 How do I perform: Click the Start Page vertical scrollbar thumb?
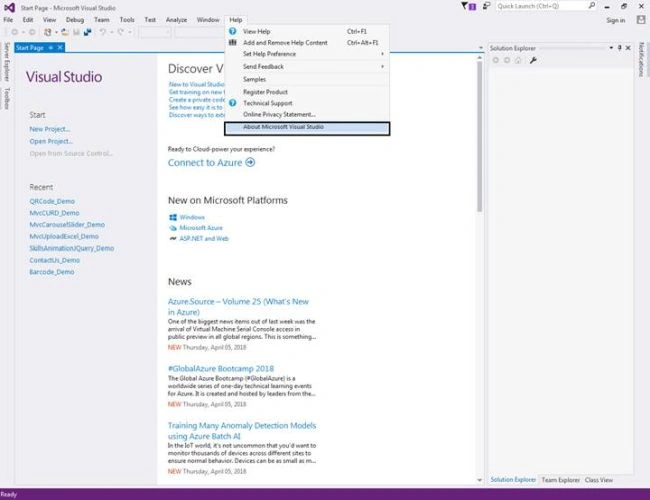coord(480,137)
